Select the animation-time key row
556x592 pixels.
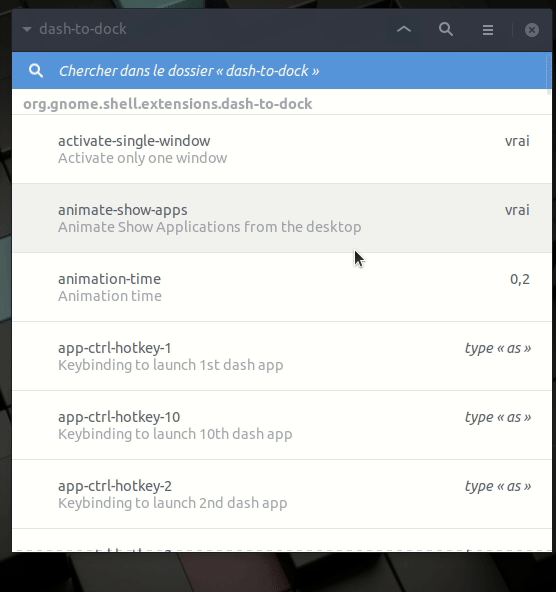tap(282, 287)
